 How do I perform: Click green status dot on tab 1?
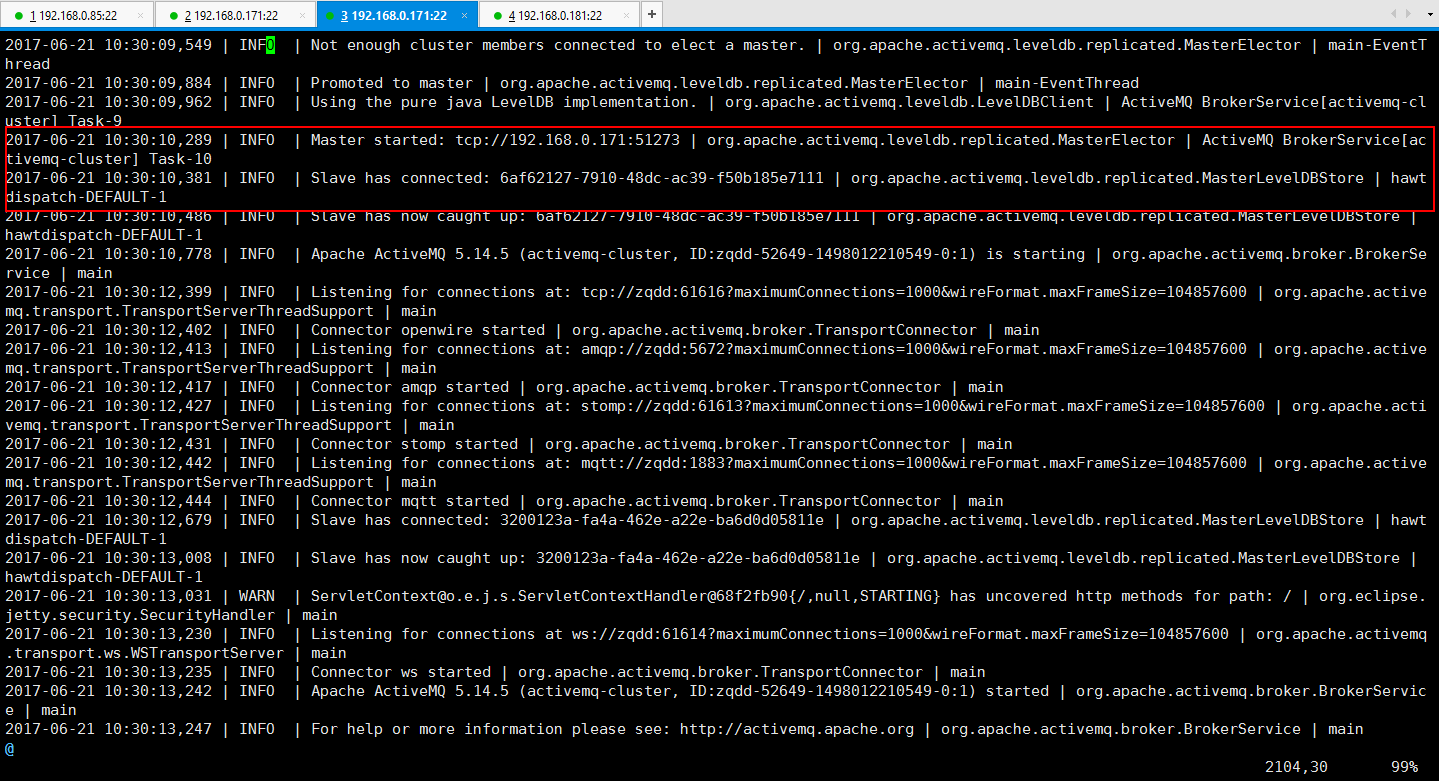[19, 16]
